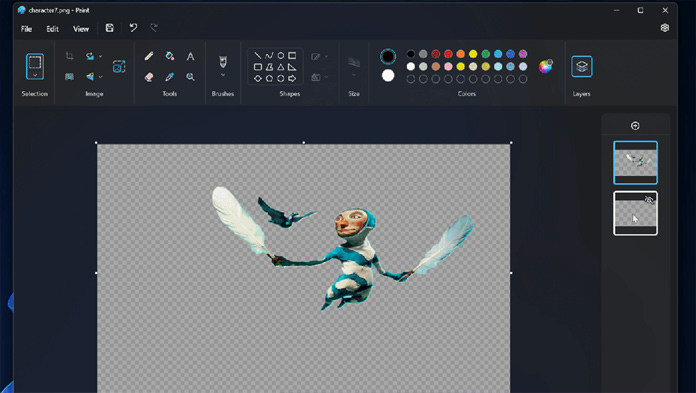Choose the Curve shape
Screen dimensions: 696x393
[x=269, y=56]
